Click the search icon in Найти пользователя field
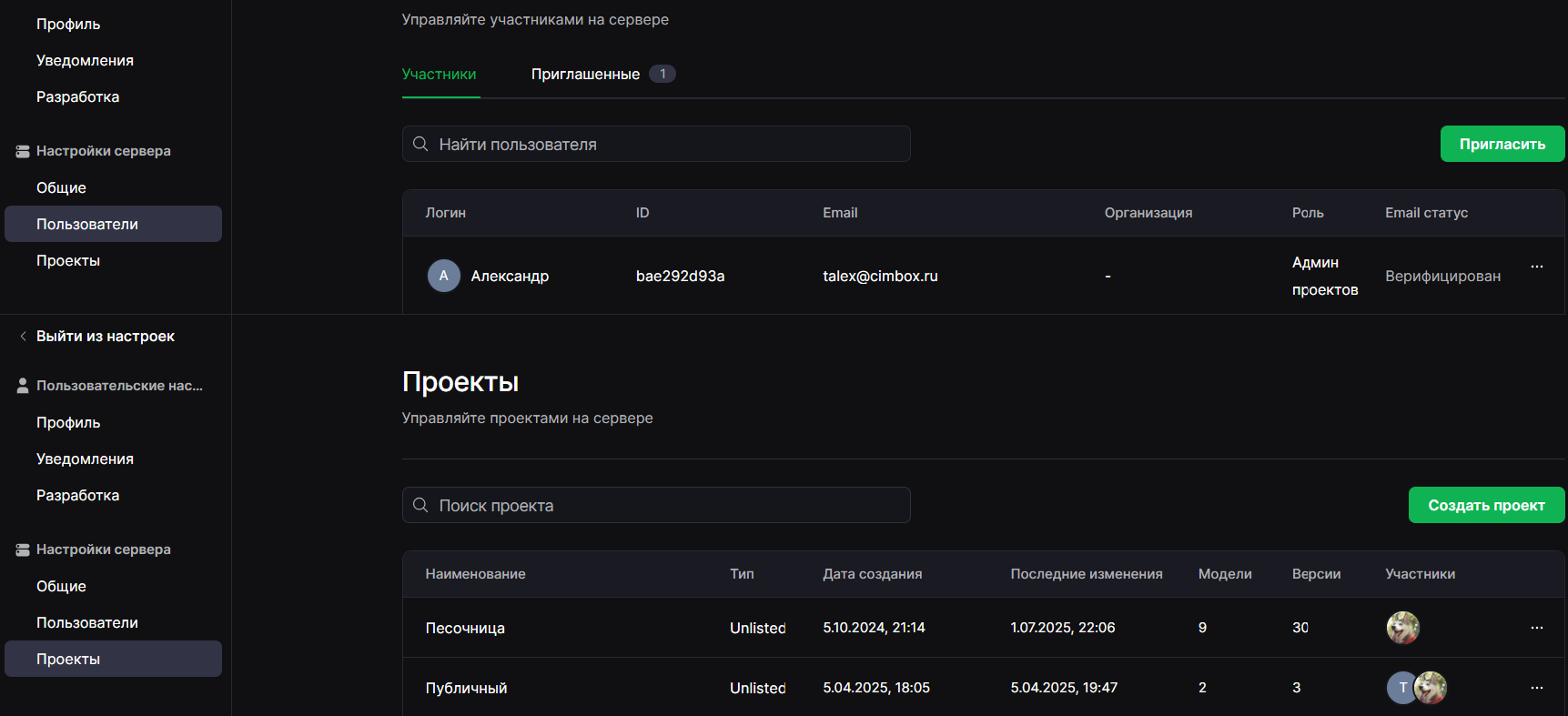 (x=420, y=145)
